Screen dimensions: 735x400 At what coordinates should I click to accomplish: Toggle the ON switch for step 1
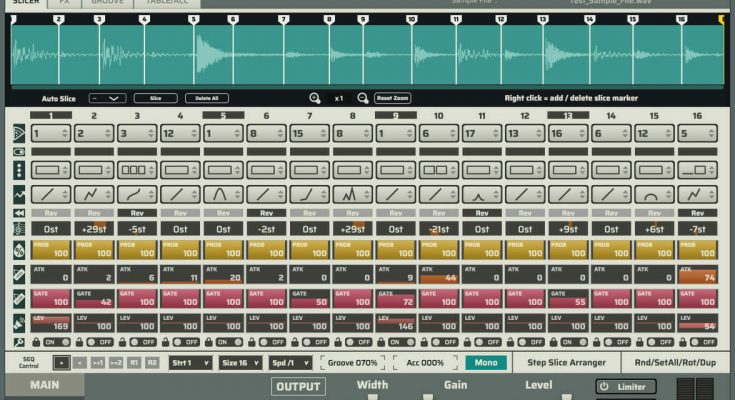coord(54,342)
